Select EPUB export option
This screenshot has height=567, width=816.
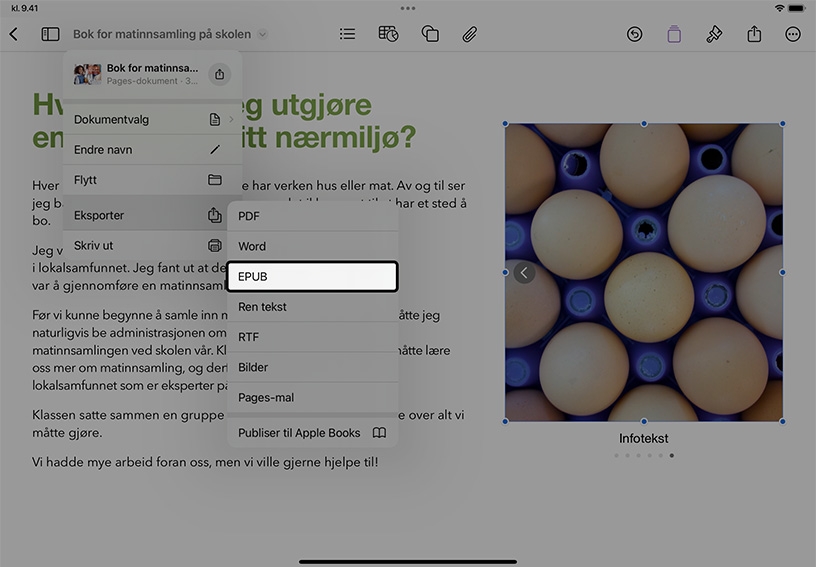[x=313, y=277]
